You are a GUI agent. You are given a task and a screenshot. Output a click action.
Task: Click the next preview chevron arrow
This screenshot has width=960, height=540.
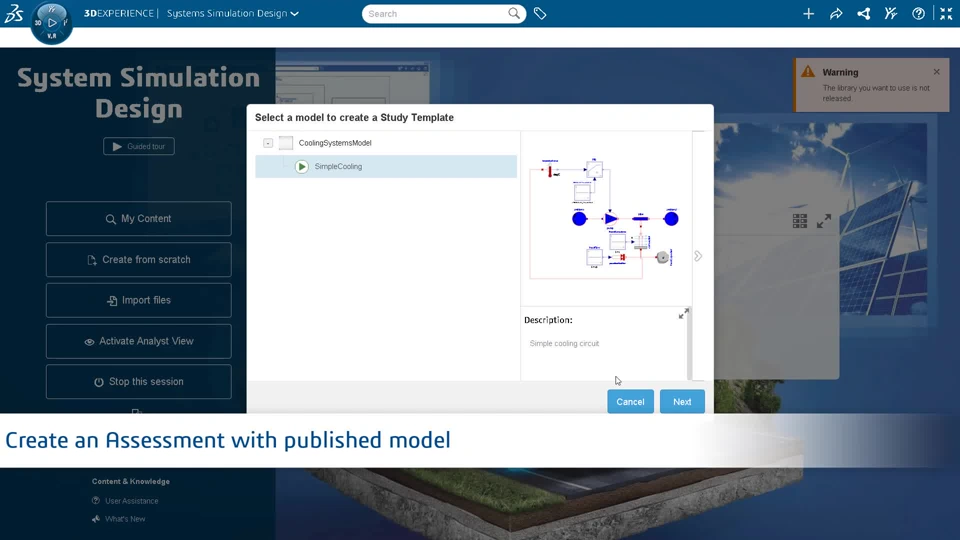point(698,256)
